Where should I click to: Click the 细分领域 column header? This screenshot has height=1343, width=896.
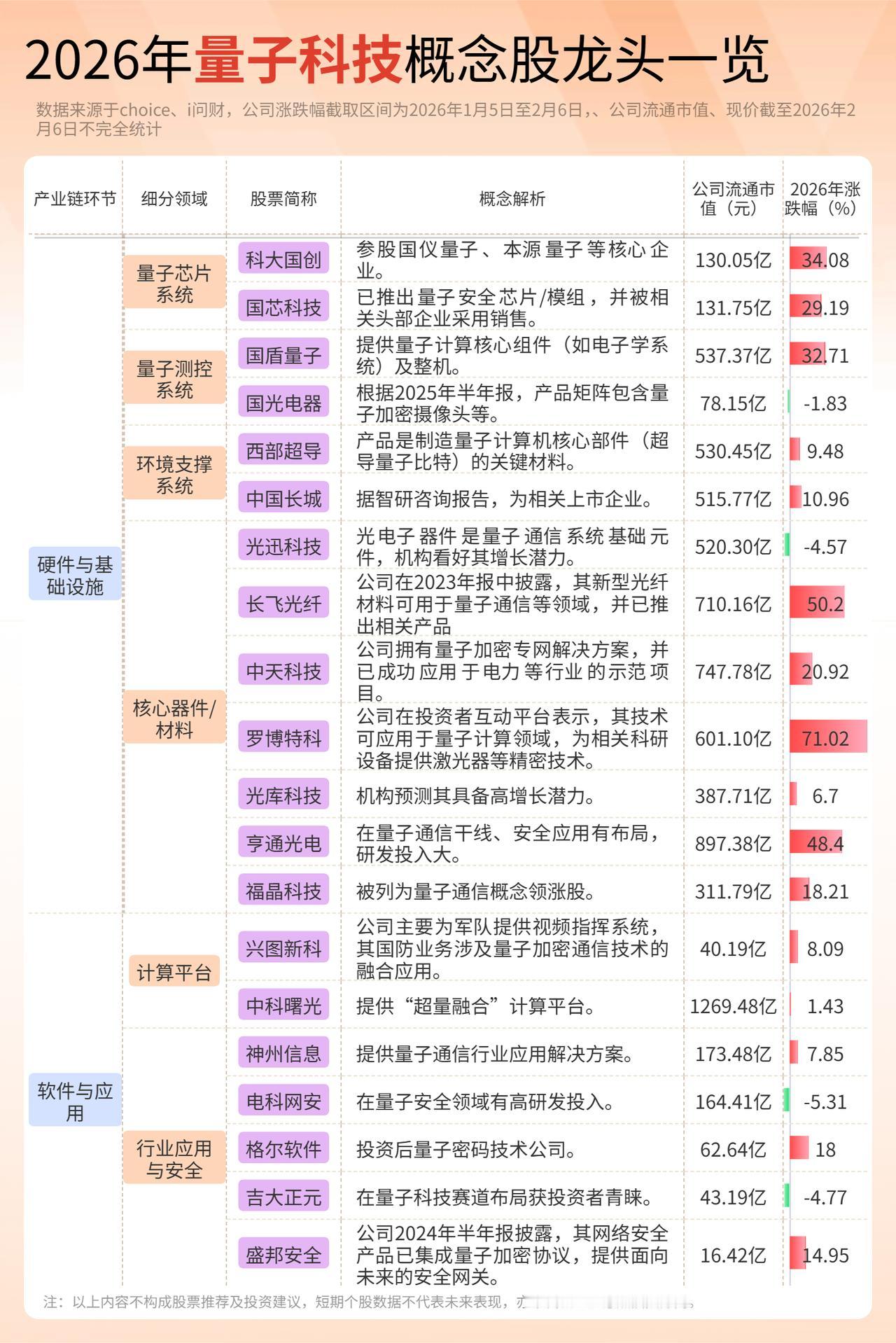(174, 199)
